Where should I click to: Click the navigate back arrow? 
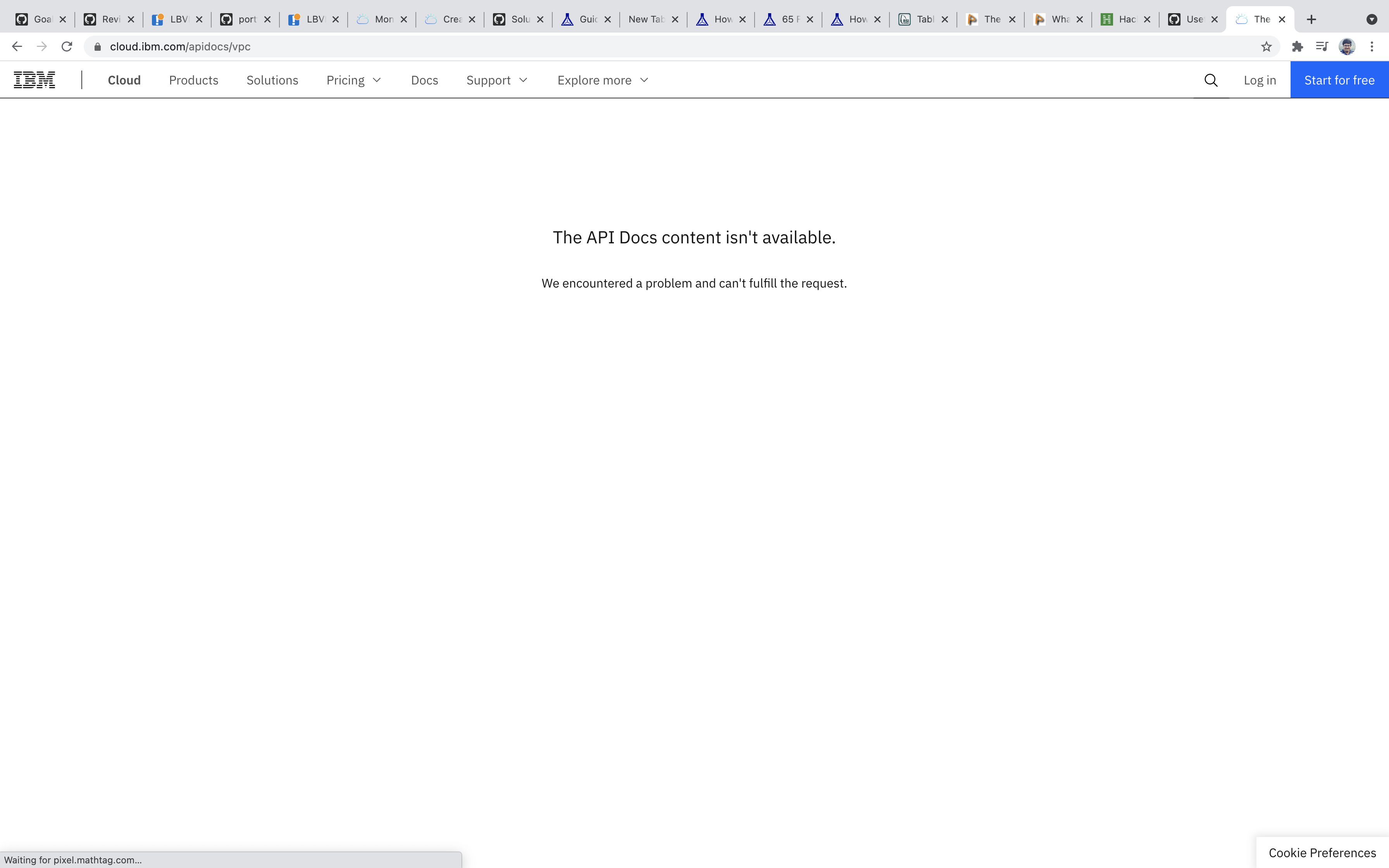click(x=16, y=46)
